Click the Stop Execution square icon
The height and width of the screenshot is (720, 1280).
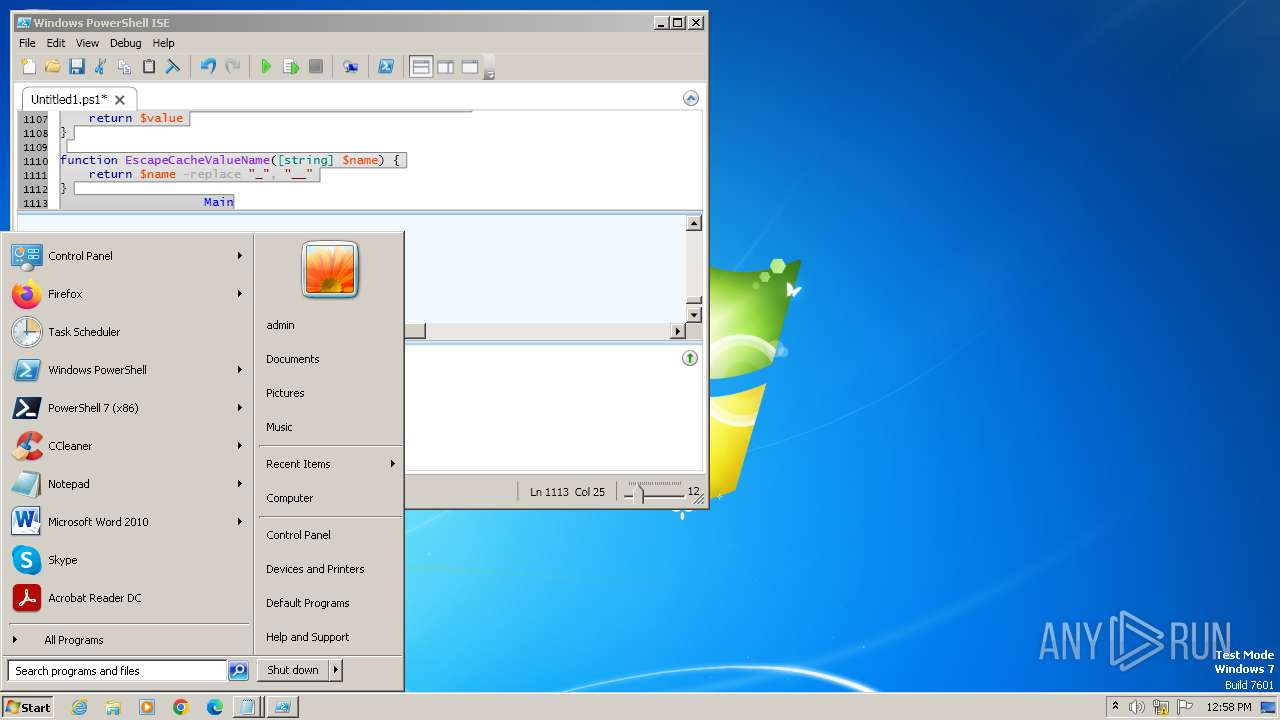[315, 67]
